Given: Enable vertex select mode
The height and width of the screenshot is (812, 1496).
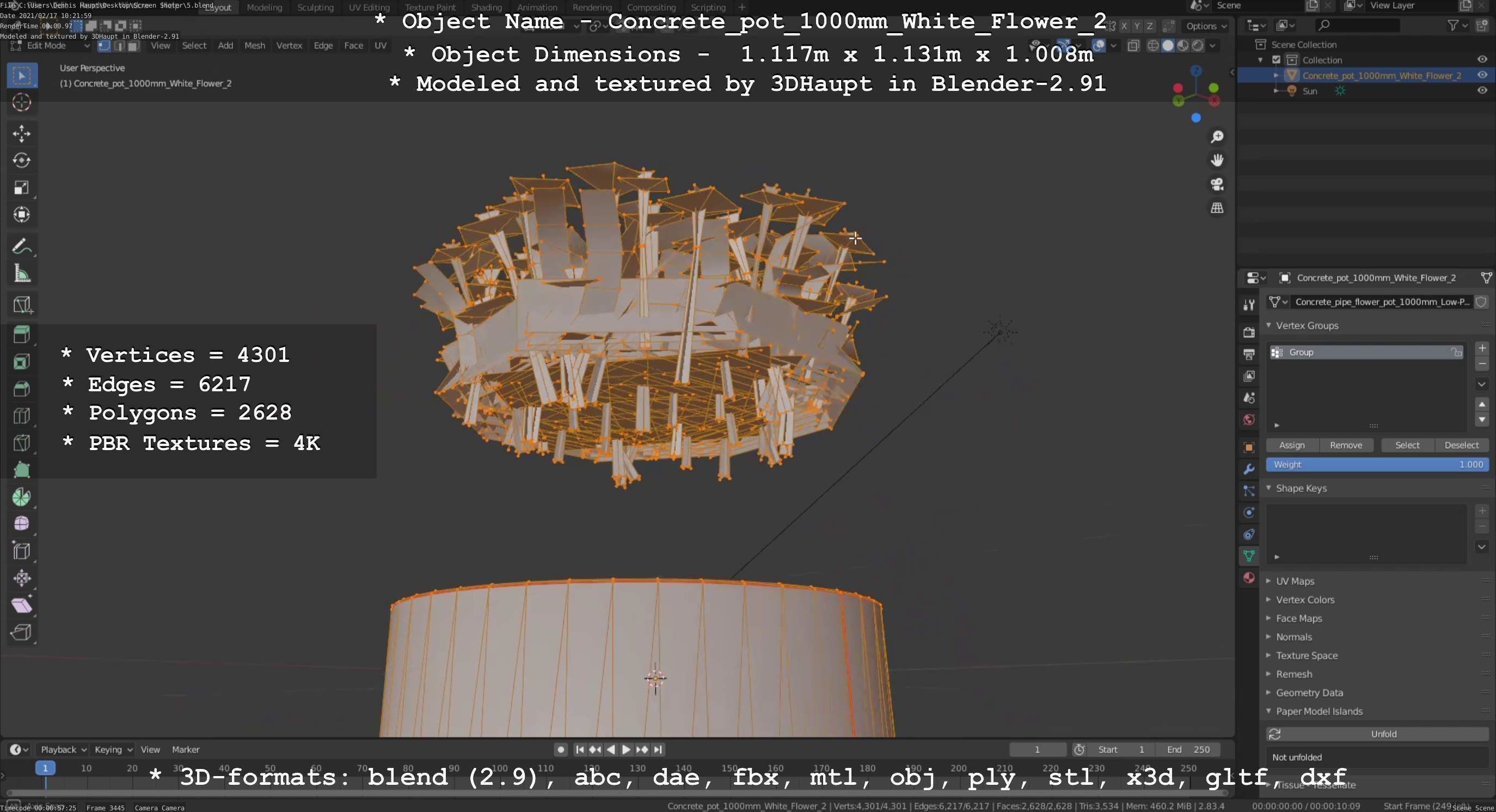Looking at the screenshot, I should 104,46.
